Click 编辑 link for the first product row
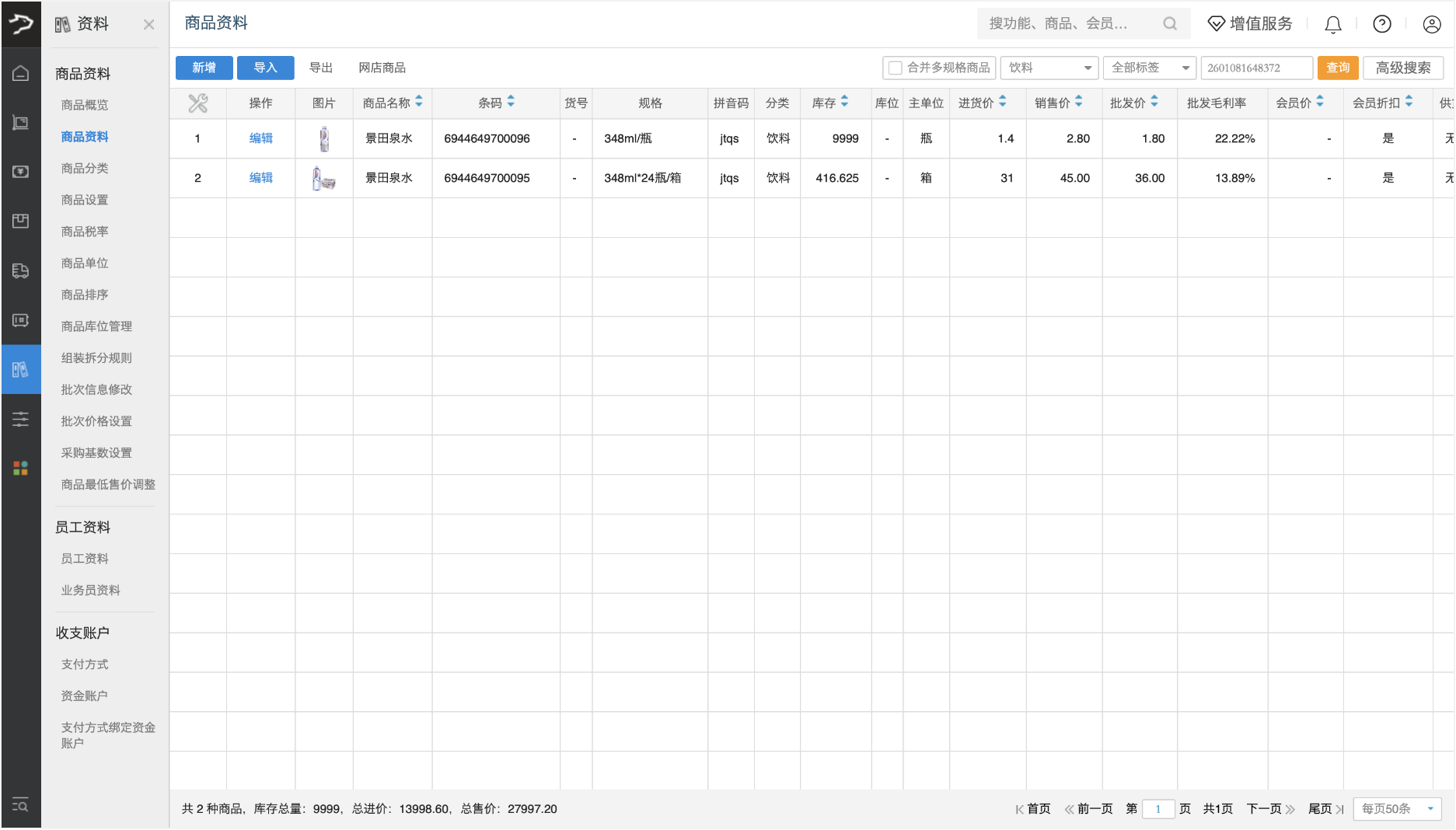 (x=260, y=138)
